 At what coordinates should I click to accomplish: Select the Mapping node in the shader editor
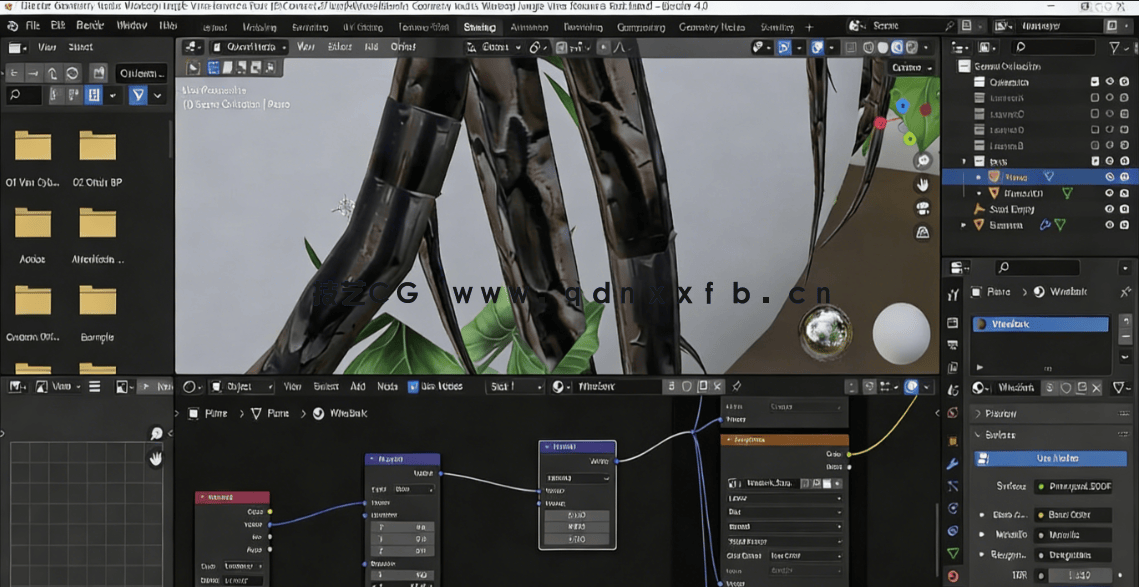click(x=402, y=460)
